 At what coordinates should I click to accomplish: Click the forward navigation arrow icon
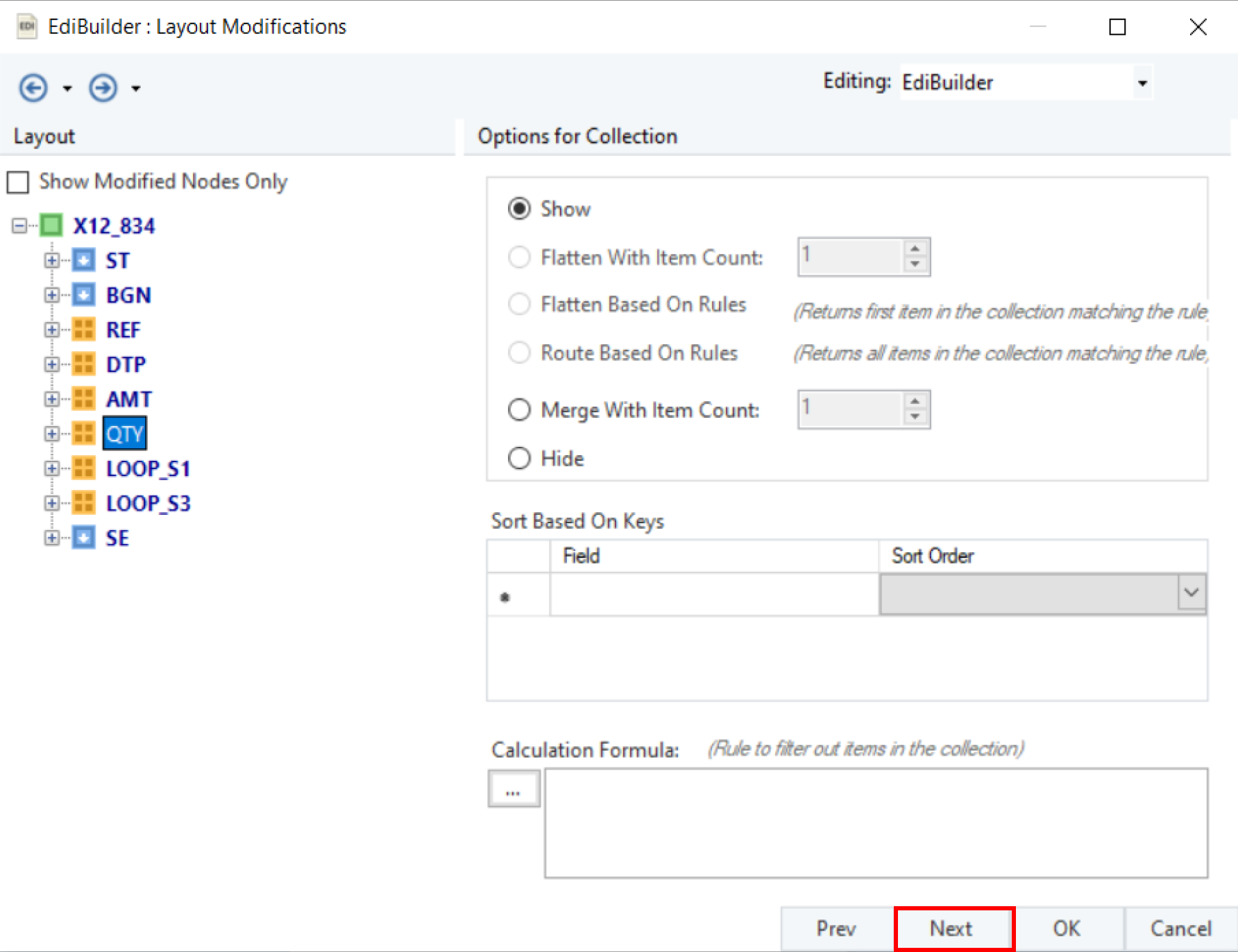point(103,88)
